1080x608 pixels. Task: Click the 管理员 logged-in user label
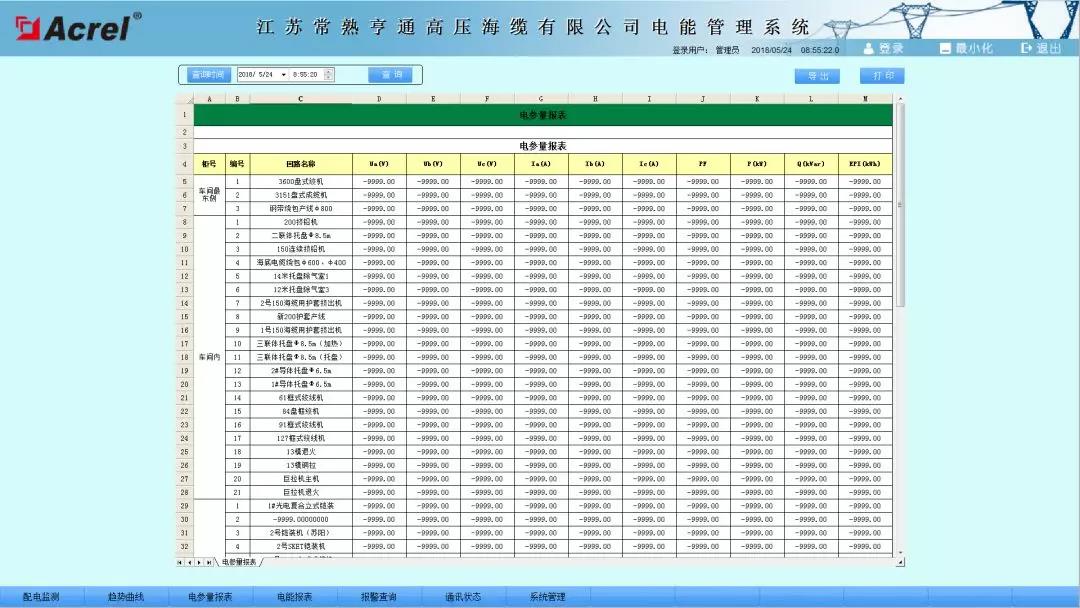pyautogui.click(x=727, y=50)
